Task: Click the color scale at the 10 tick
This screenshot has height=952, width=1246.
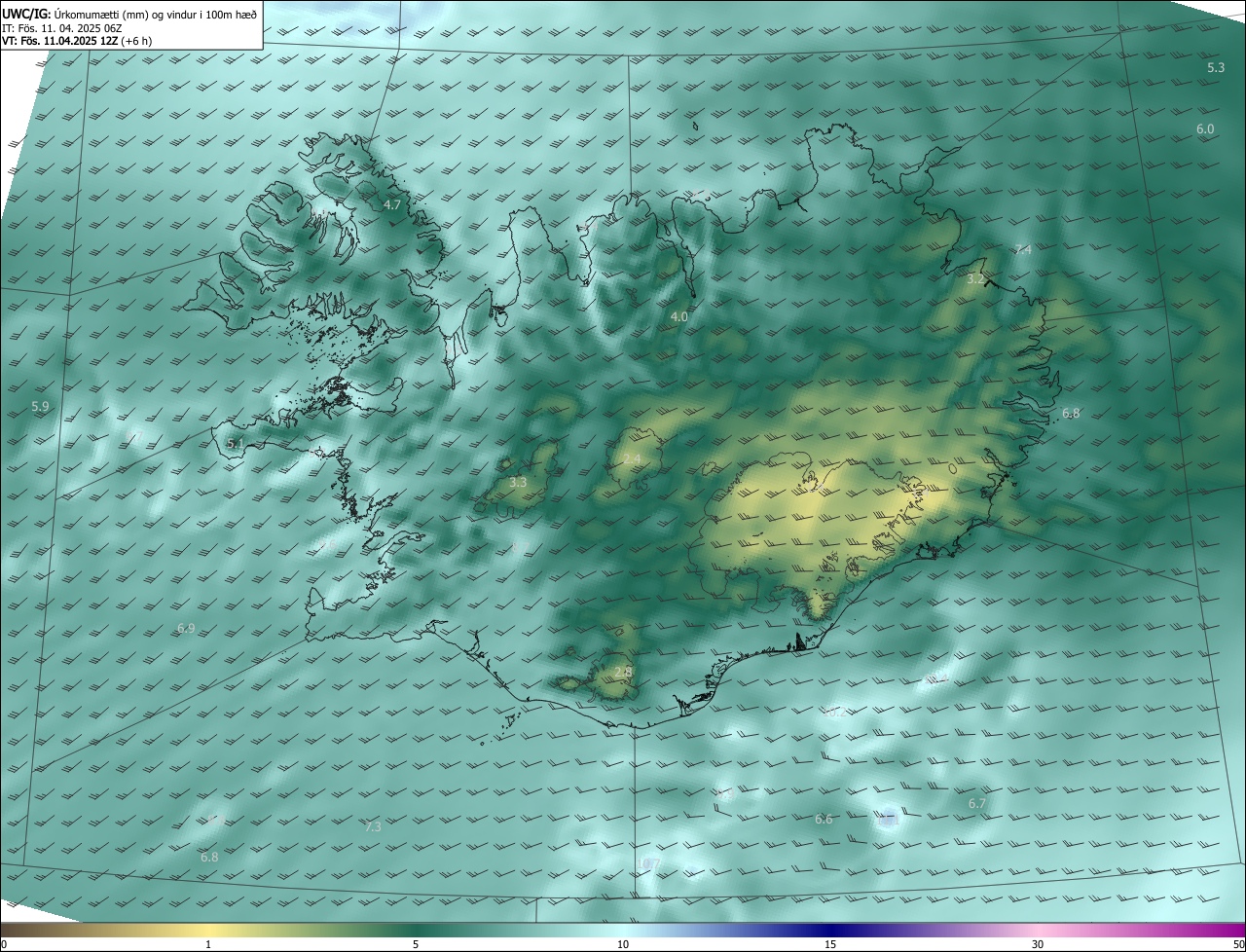Action: 623,944
